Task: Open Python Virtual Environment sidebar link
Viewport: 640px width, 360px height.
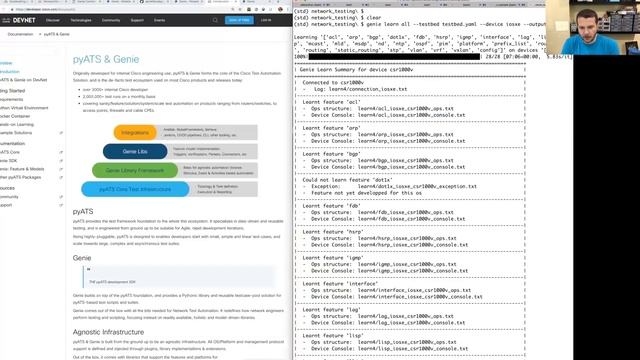Action: pyautogui.click(x=24, y=108)
